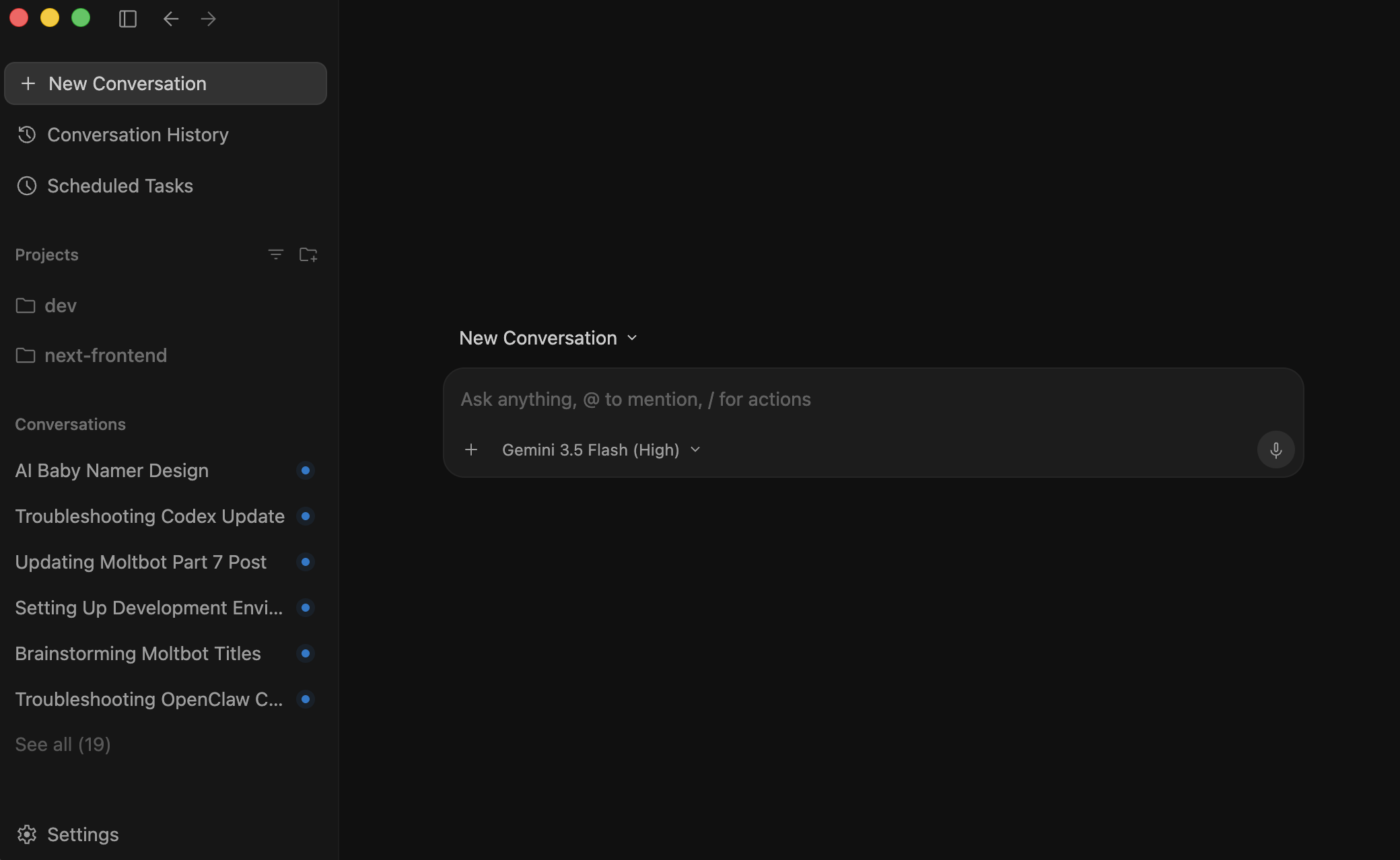Click the Conversation History clock-arrow icon

click(x=27, y=135)
